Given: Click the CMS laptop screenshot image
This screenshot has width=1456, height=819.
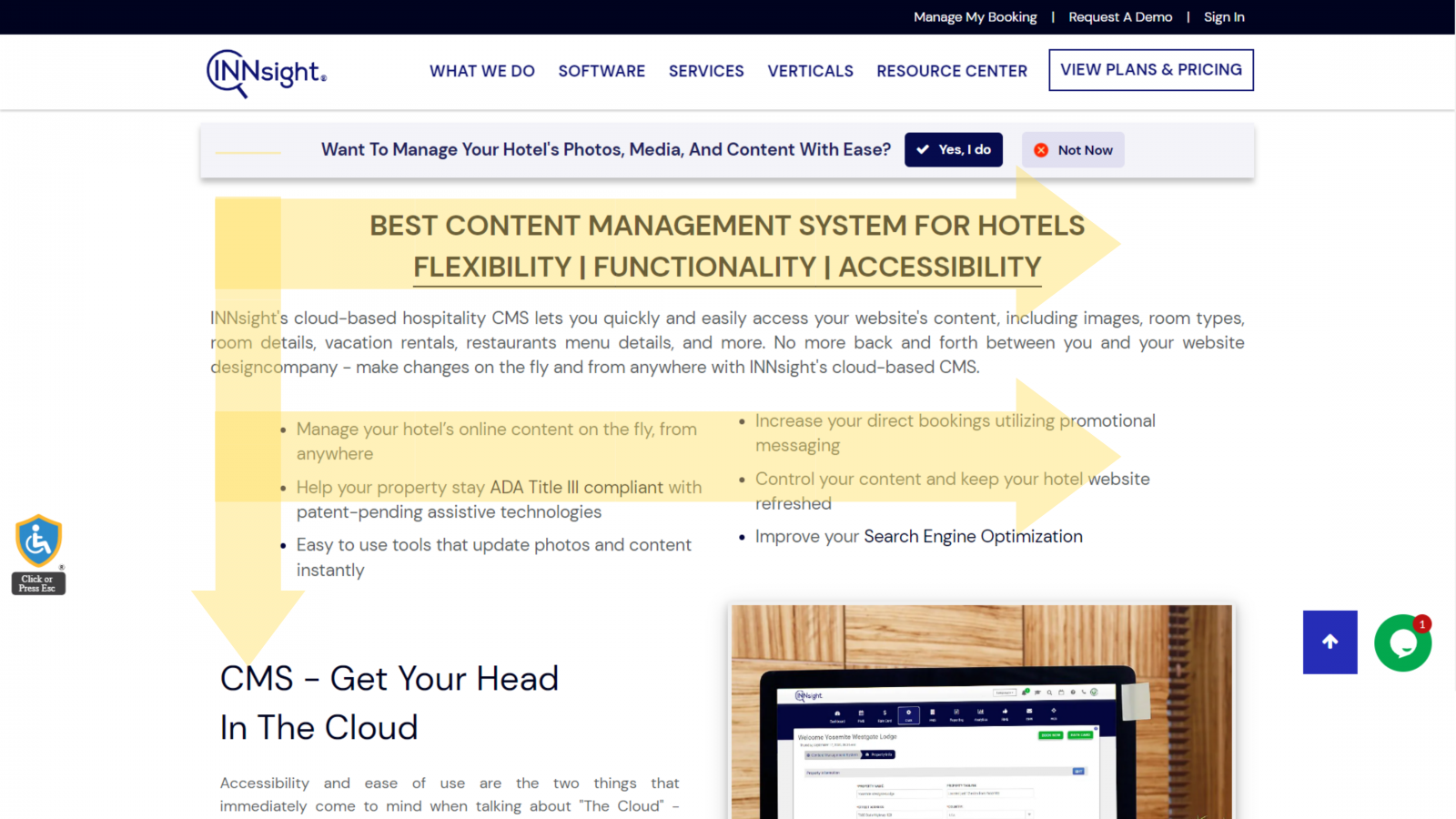Looking at the screenshot, I should click(982, 712).
